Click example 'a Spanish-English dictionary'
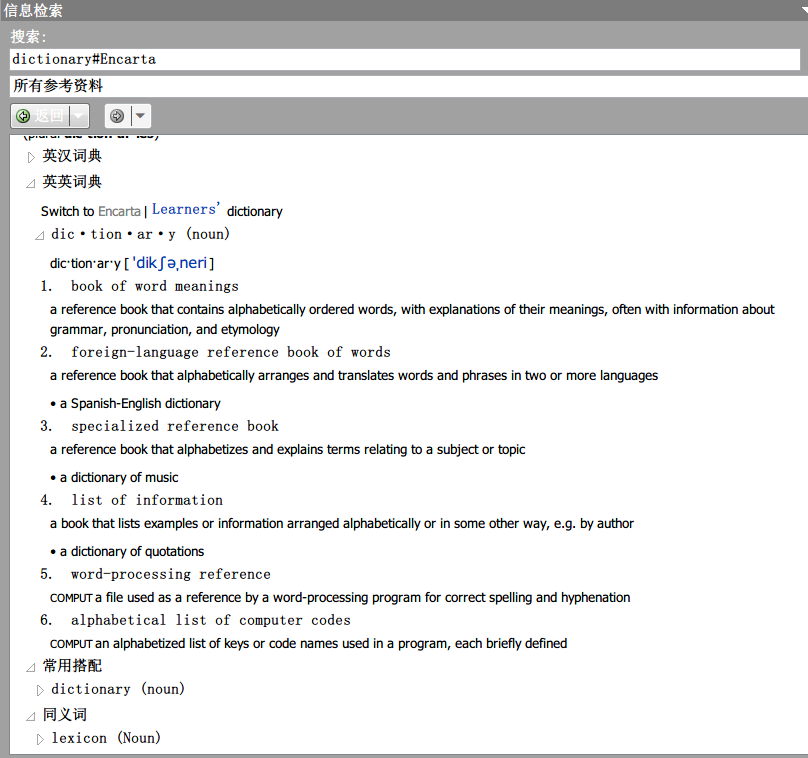808x758 pixels. pyautogui.click(x=140, y=403)
